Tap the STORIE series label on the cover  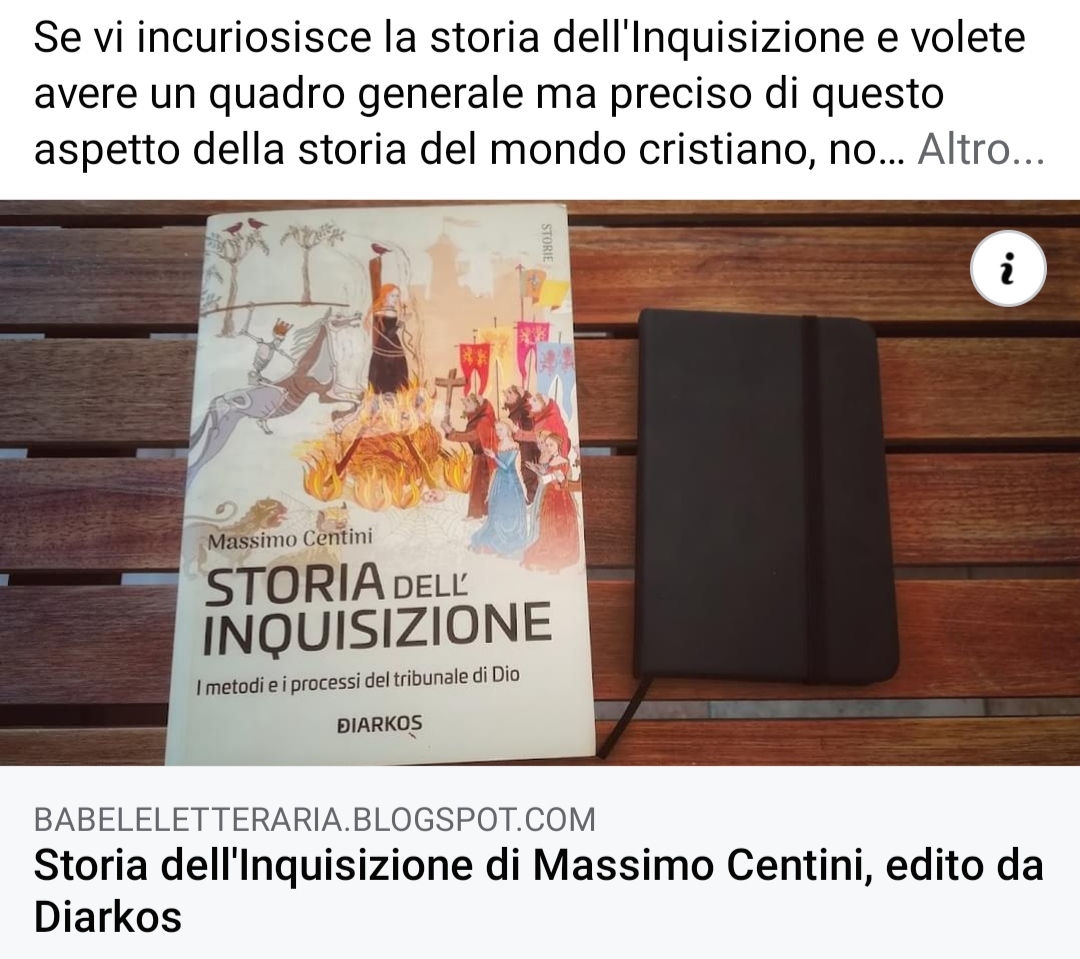click(x=547, y=242)
